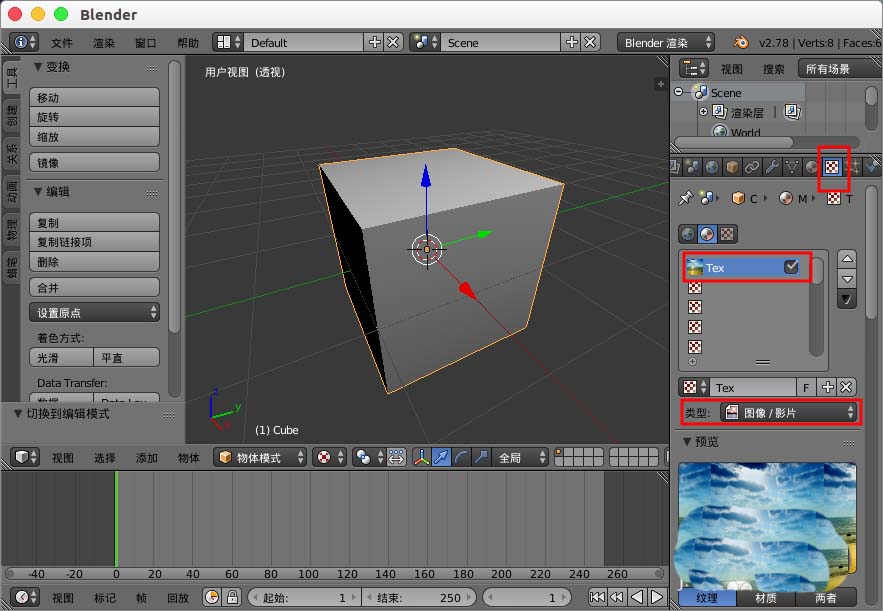
Task: Open the Texture properties tab
Action: tap(832, 167)
